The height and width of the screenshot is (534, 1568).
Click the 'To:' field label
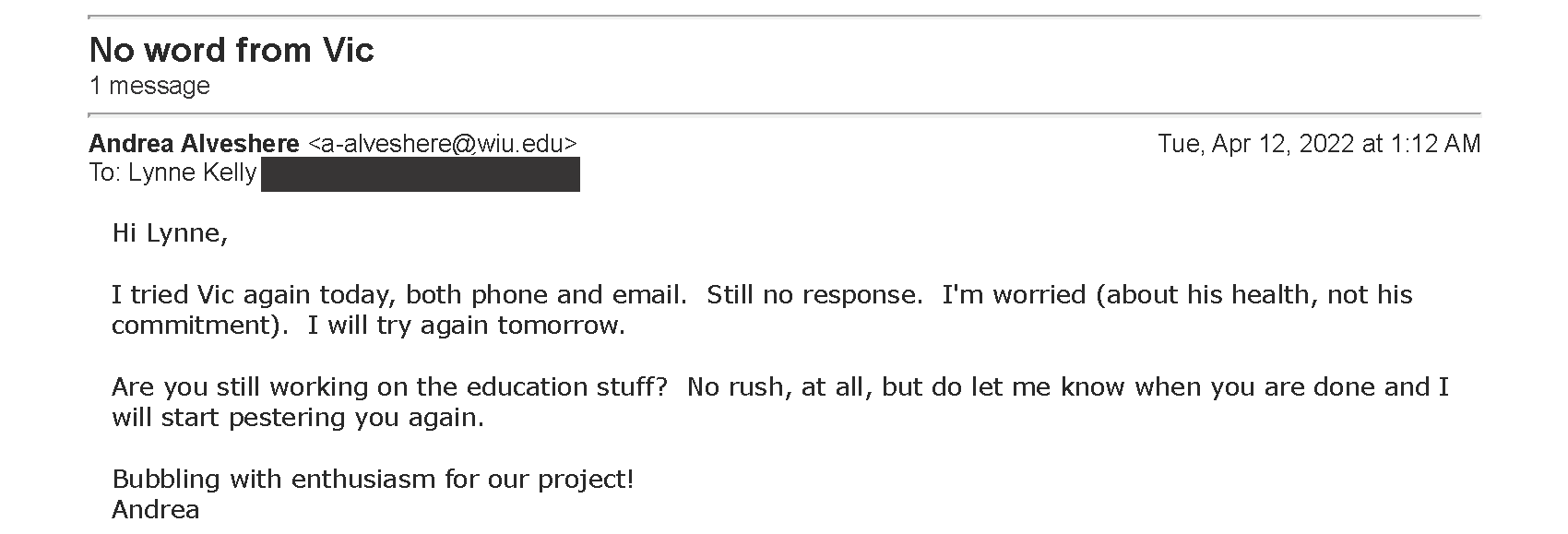coord(105,173)
